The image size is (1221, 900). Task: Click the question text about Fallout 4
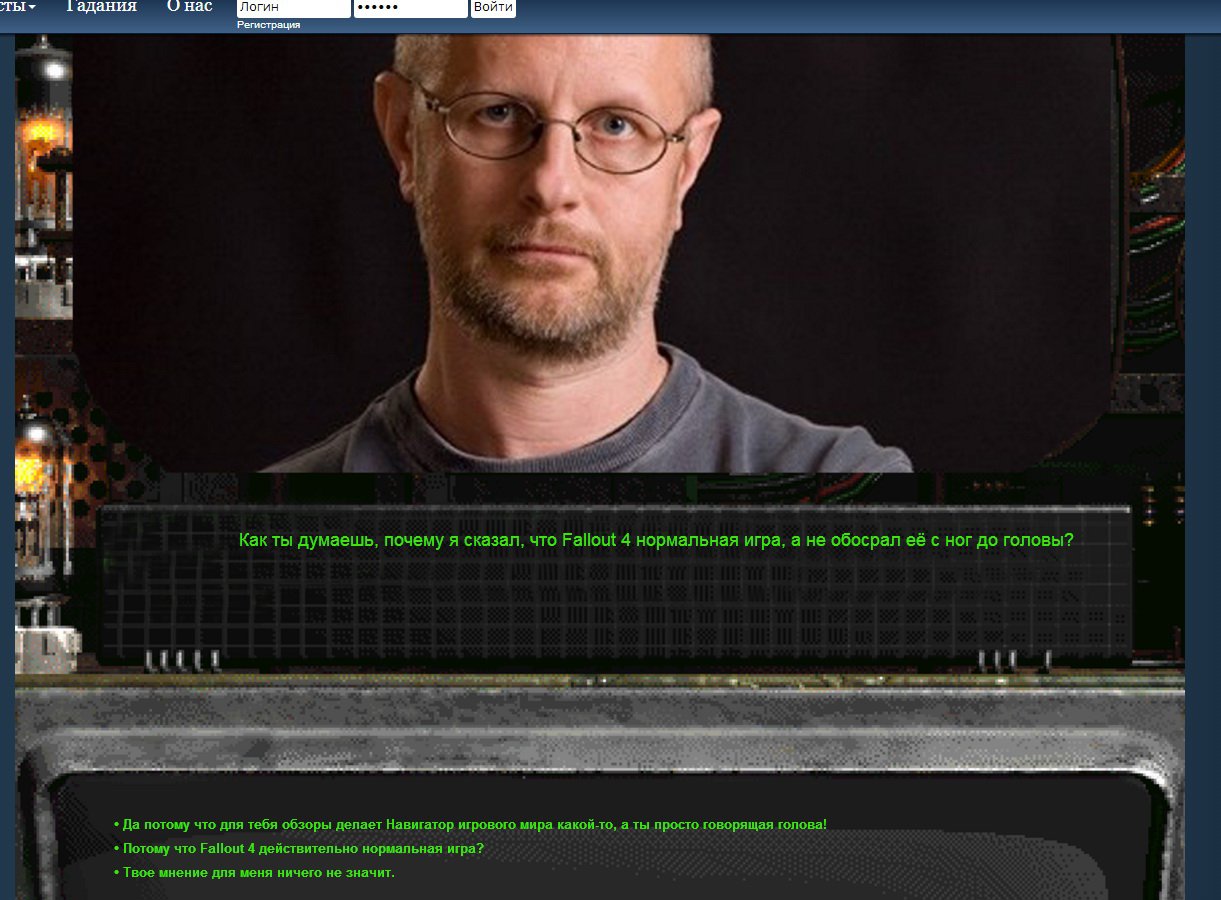click(656, 540)
